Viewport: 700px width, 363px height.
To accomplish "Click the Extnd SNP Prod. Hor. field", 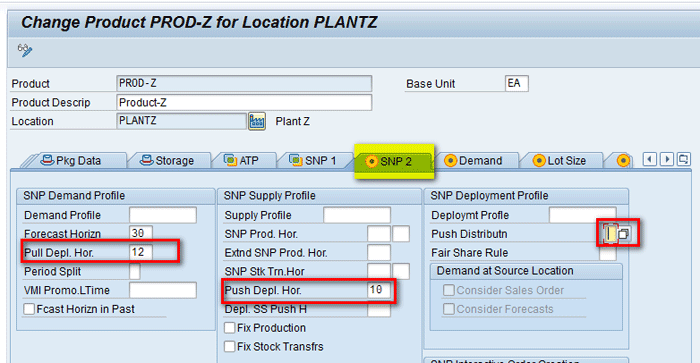I will click(x=379, y=252).
